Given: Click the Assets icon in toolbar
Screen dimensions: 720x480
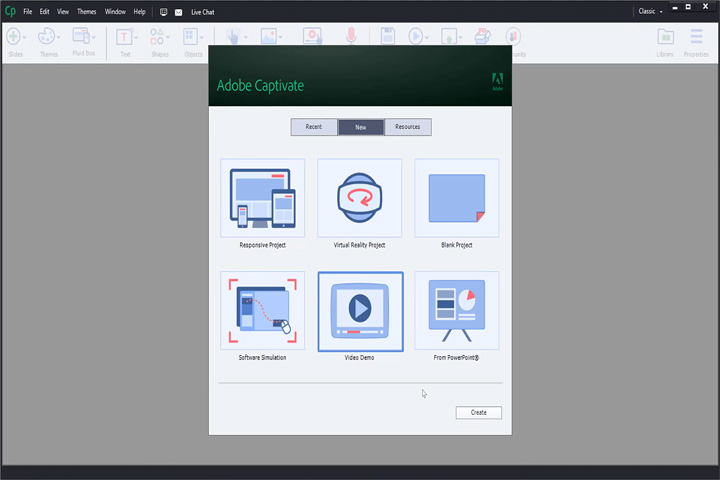Looking at the screenshot, I should (x=483, y=36).
